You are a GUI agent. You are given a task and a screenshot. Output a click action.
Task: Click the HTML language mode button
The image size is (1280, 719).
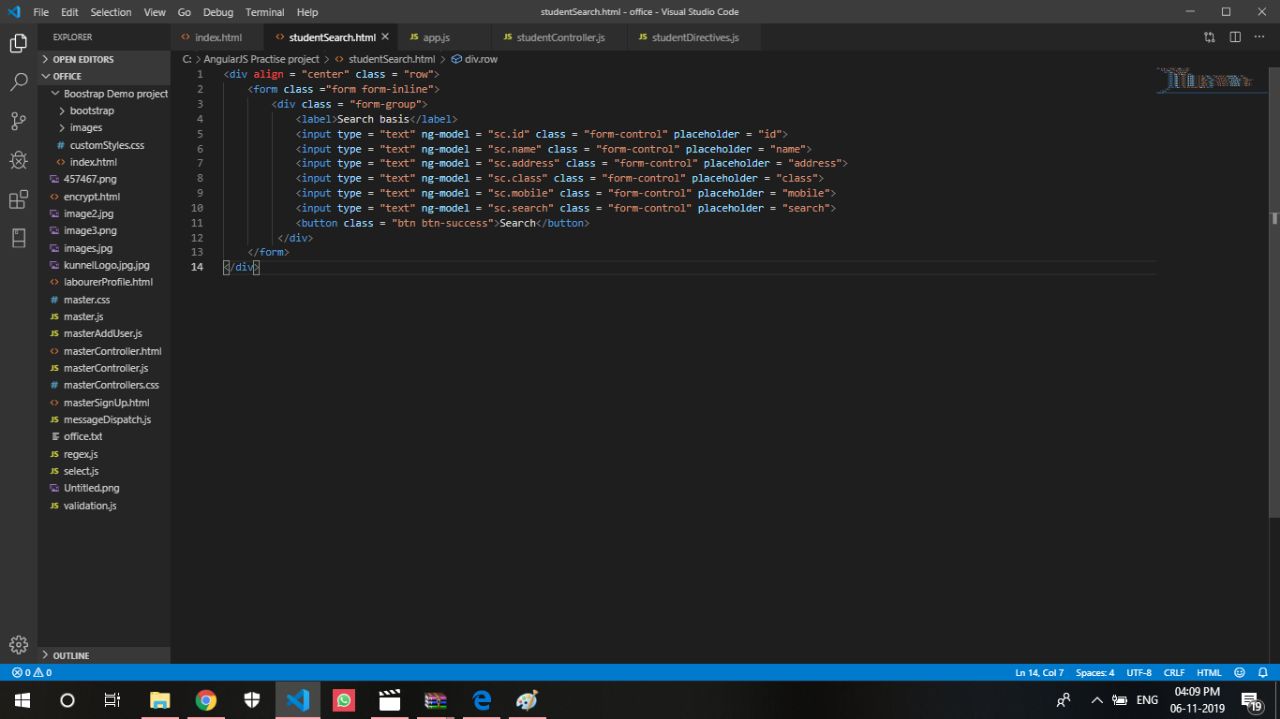click(1209, 673)
